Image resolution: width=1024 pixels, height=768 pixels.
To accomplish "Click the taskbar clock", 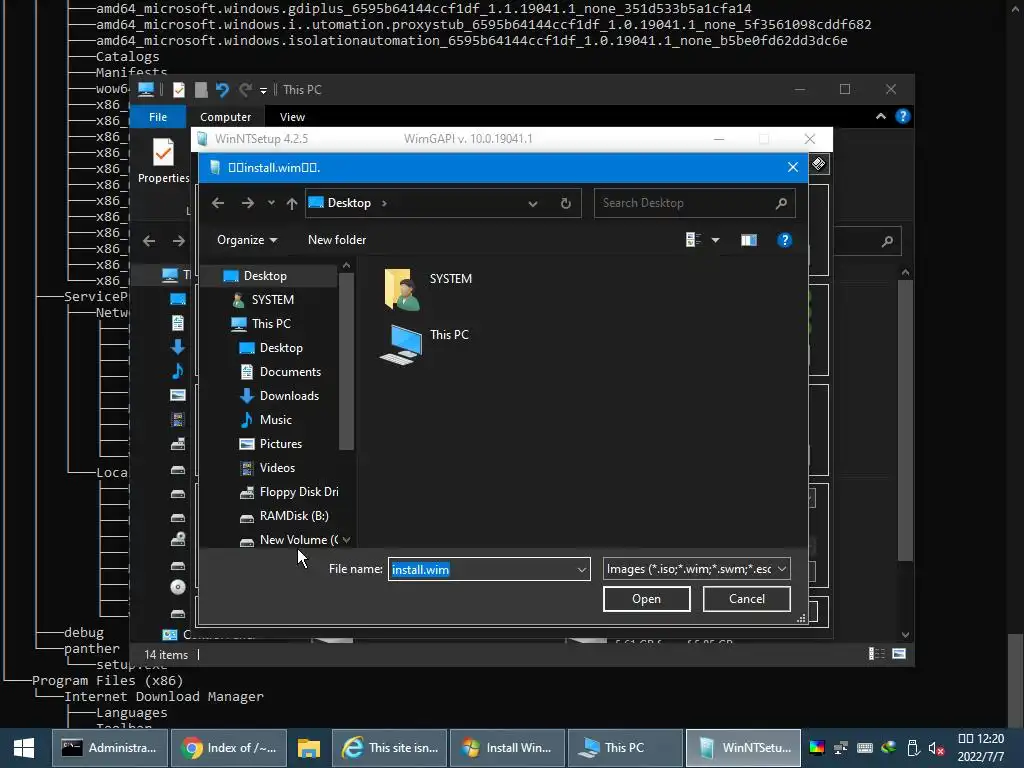I will coord(981,748).
